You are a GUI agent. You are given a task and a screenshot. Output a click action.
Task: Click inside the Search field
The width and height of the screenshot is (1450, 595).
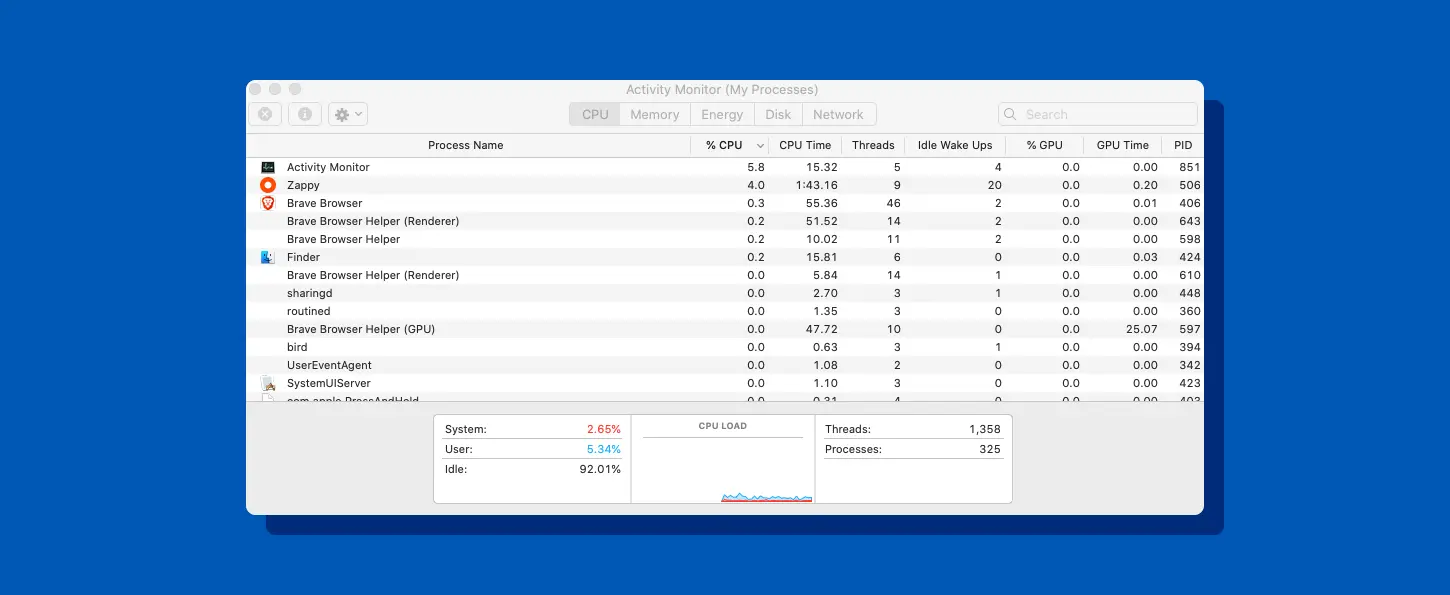click(1097, 113)
